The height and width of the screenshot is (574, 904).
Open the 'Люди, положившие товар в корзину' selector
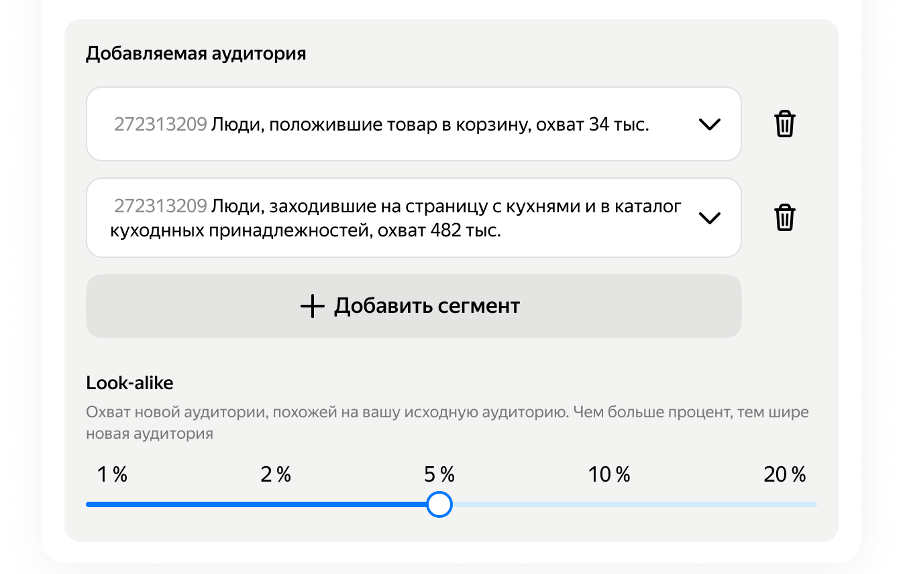coord(400,125)
